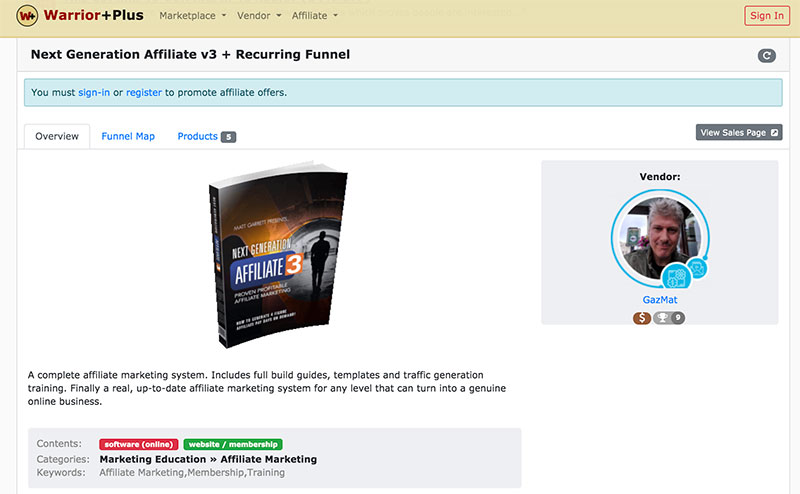Image resolution: width=800 pixels, height=494 pixels.
Task: Click the Marketing Education category text
Action: coord(153,459)
